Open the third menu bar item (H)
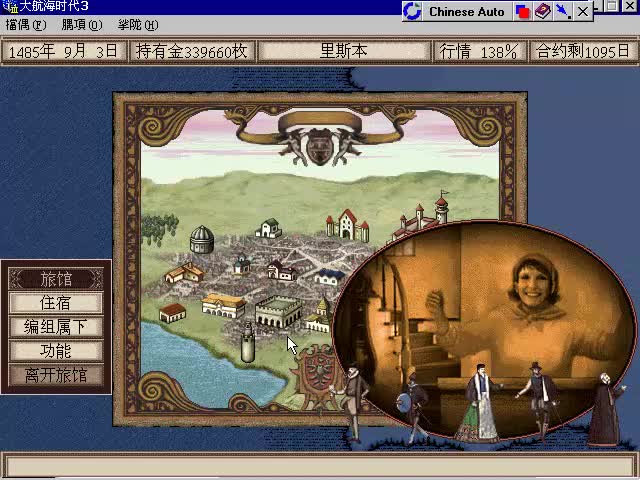Screen dimensions: 640x480 138,25
